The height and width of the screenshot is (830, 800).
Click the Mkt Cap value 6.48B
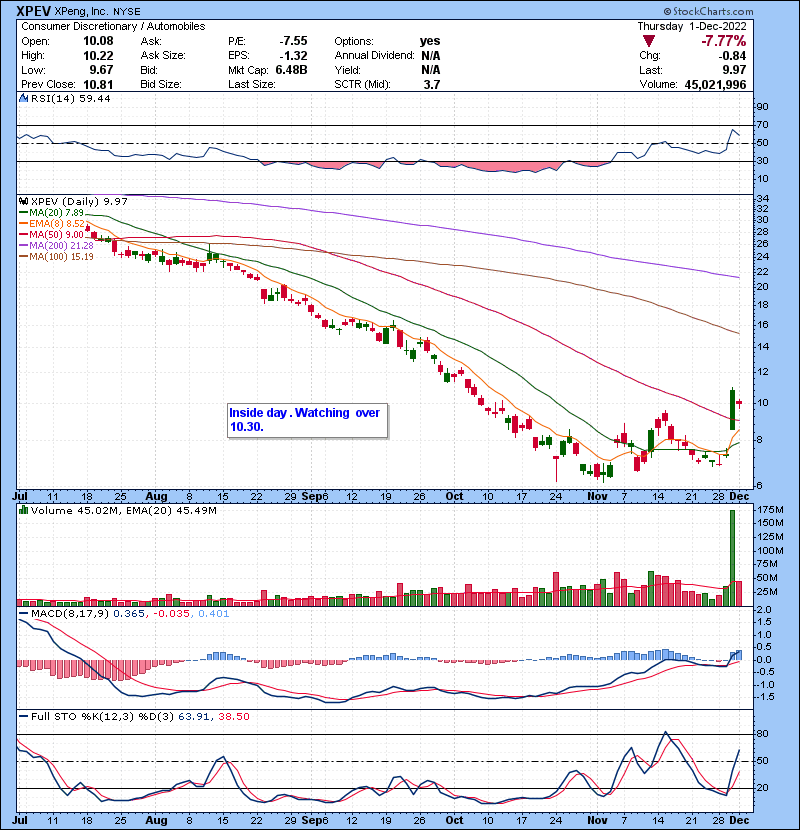pos(291,70)
